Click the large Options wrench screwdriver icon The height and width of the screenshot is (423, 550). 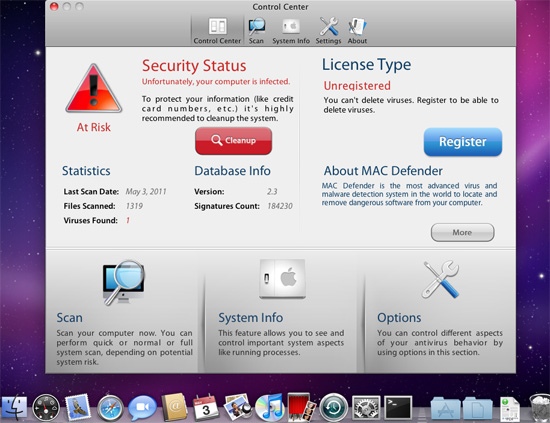click(441, 280)
